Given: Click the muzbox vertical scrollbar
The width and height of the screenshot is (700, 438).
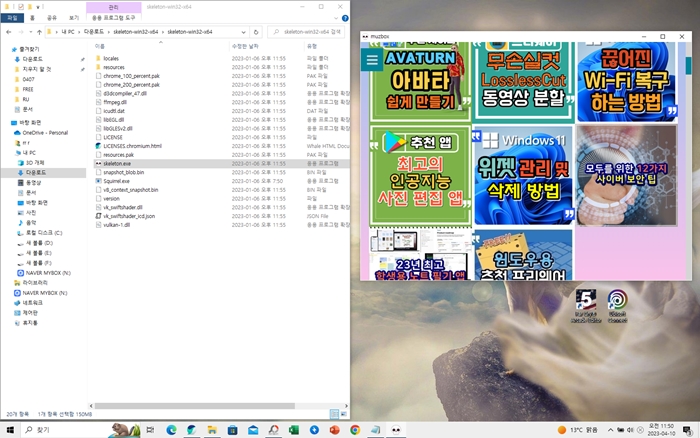Looking at the screenshot, I should click(688, 66).
